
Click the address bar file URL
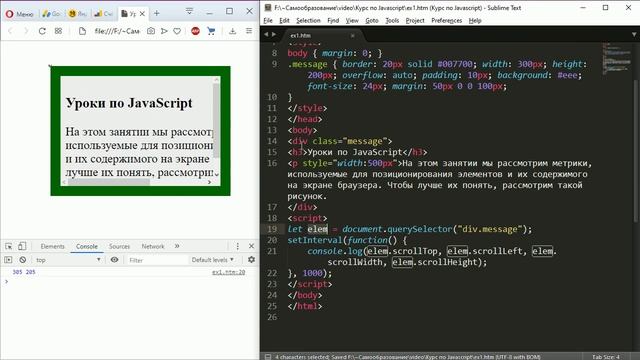pyautogui.click(x=117, y=31)
